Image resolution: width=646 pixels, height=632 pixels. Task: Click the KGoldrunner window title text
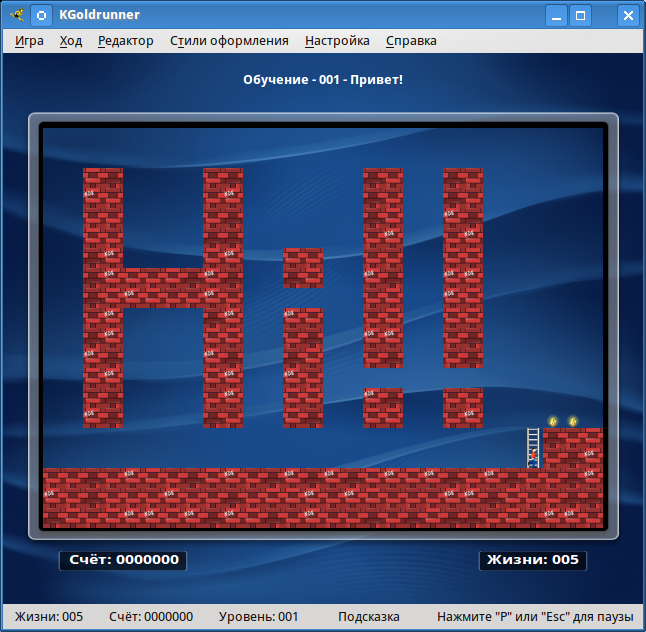pos(99,15)
